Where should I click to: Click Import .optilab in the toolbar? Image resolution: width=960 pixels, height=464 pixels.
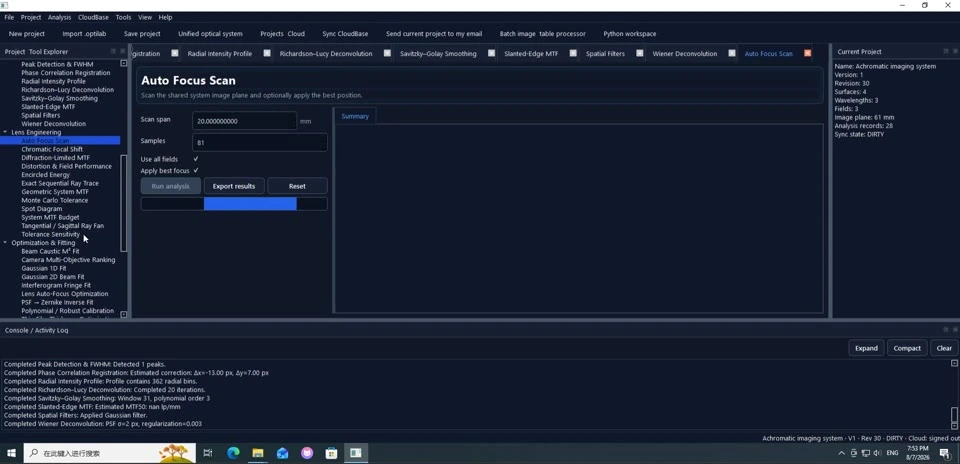84,34
